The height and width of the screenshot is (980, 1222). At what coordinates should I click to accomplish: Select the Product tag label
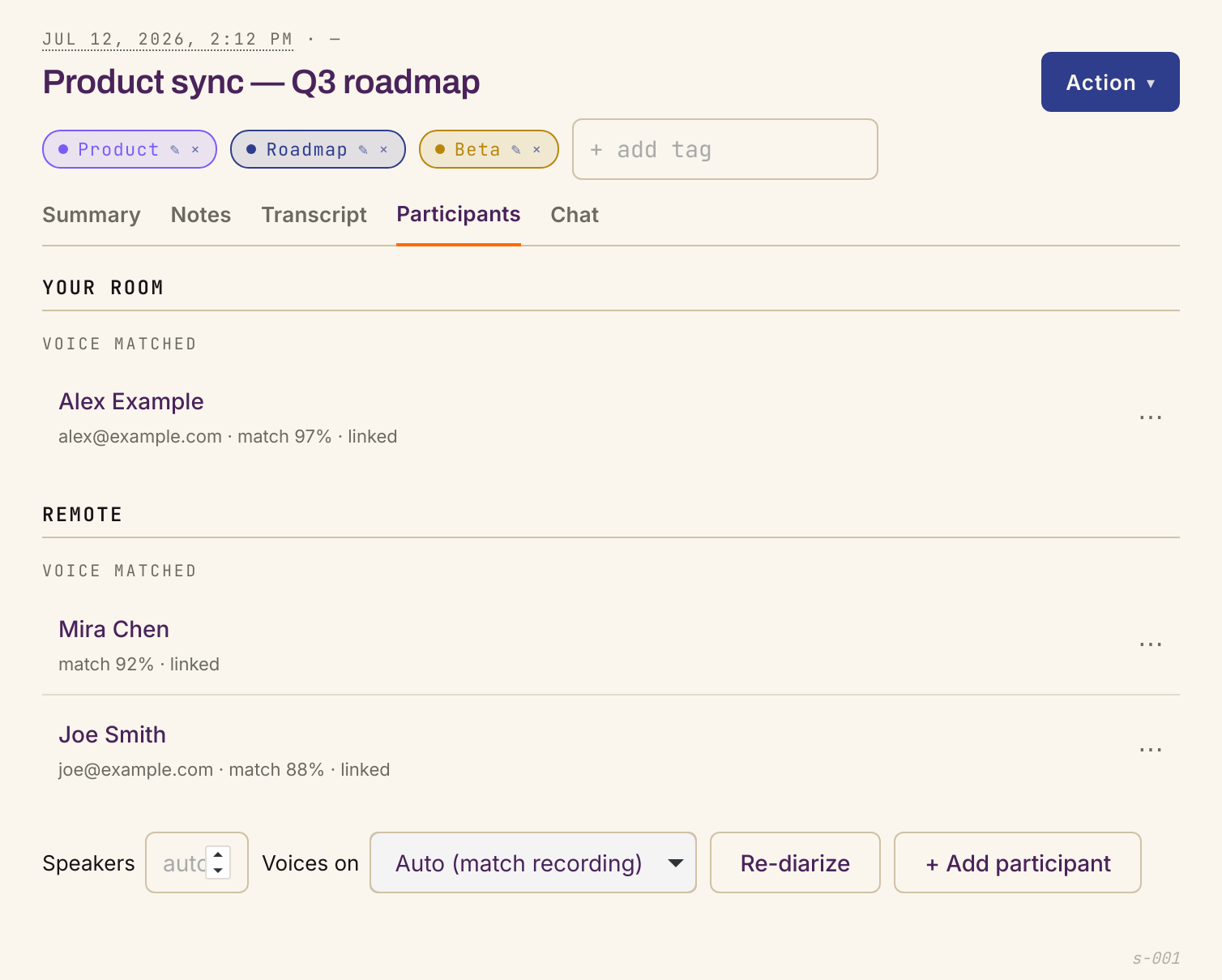[118, 150]
